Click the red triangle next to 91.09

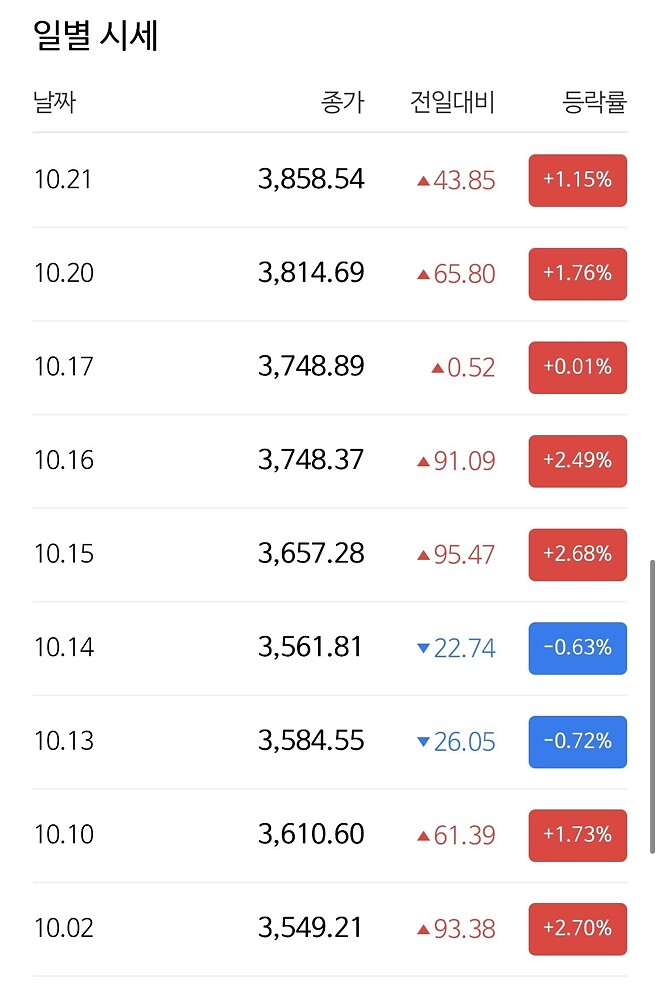pos(423,462)
